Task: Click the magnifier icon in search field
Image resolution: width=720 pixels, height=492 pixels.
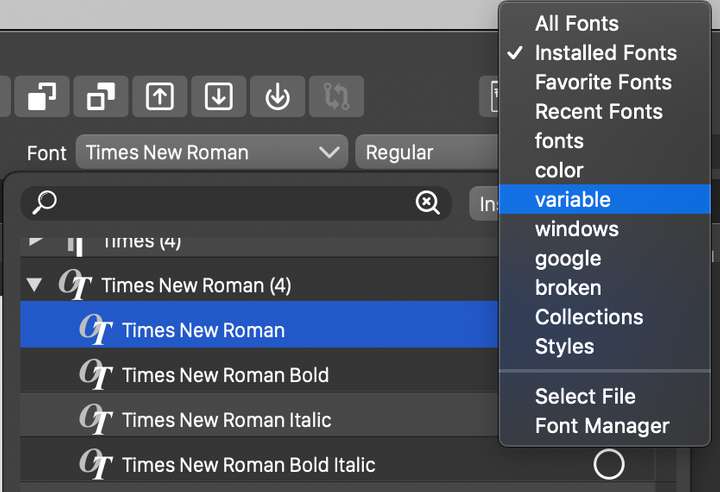Action: 45,202
